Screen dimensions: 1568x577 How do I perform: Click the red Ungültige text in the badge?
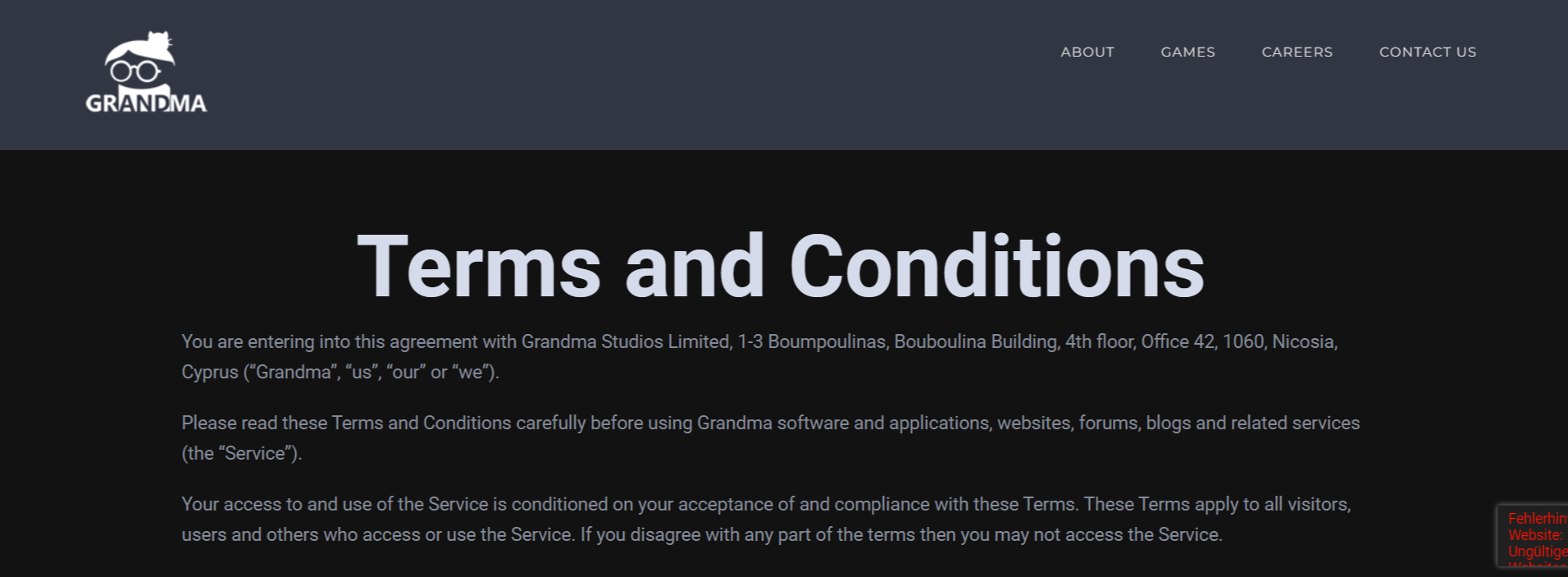tap(1538, 552)
